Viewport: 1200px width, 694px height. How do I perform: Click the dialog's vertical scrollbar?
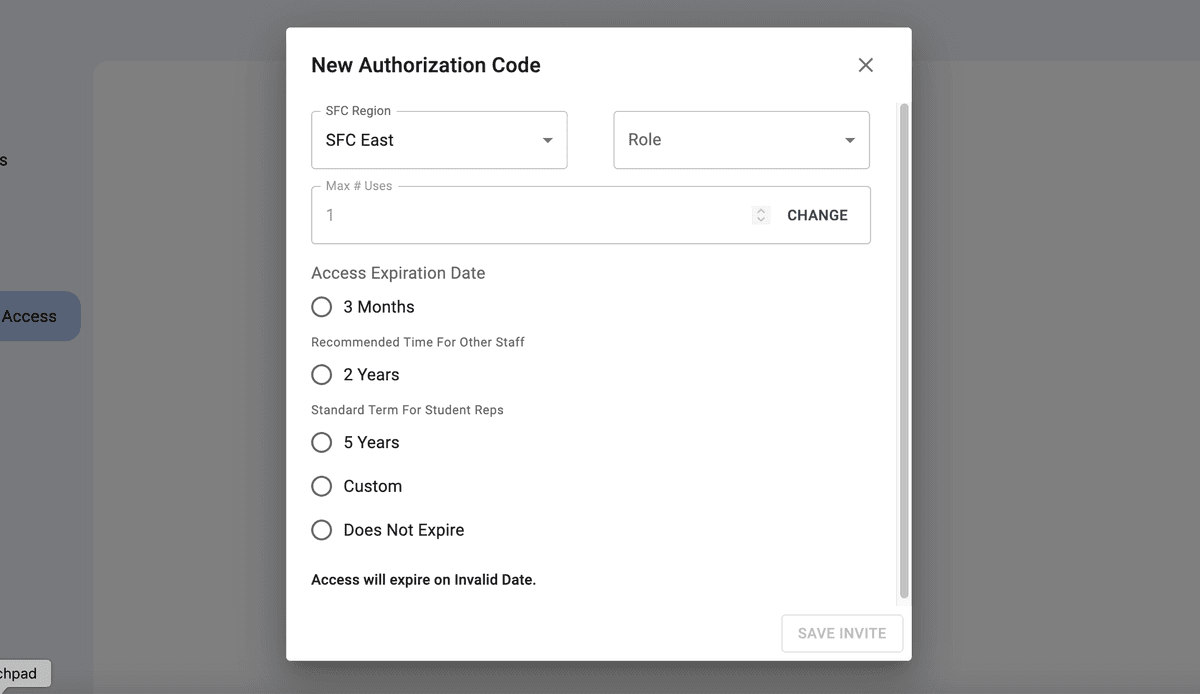(904, 350)
